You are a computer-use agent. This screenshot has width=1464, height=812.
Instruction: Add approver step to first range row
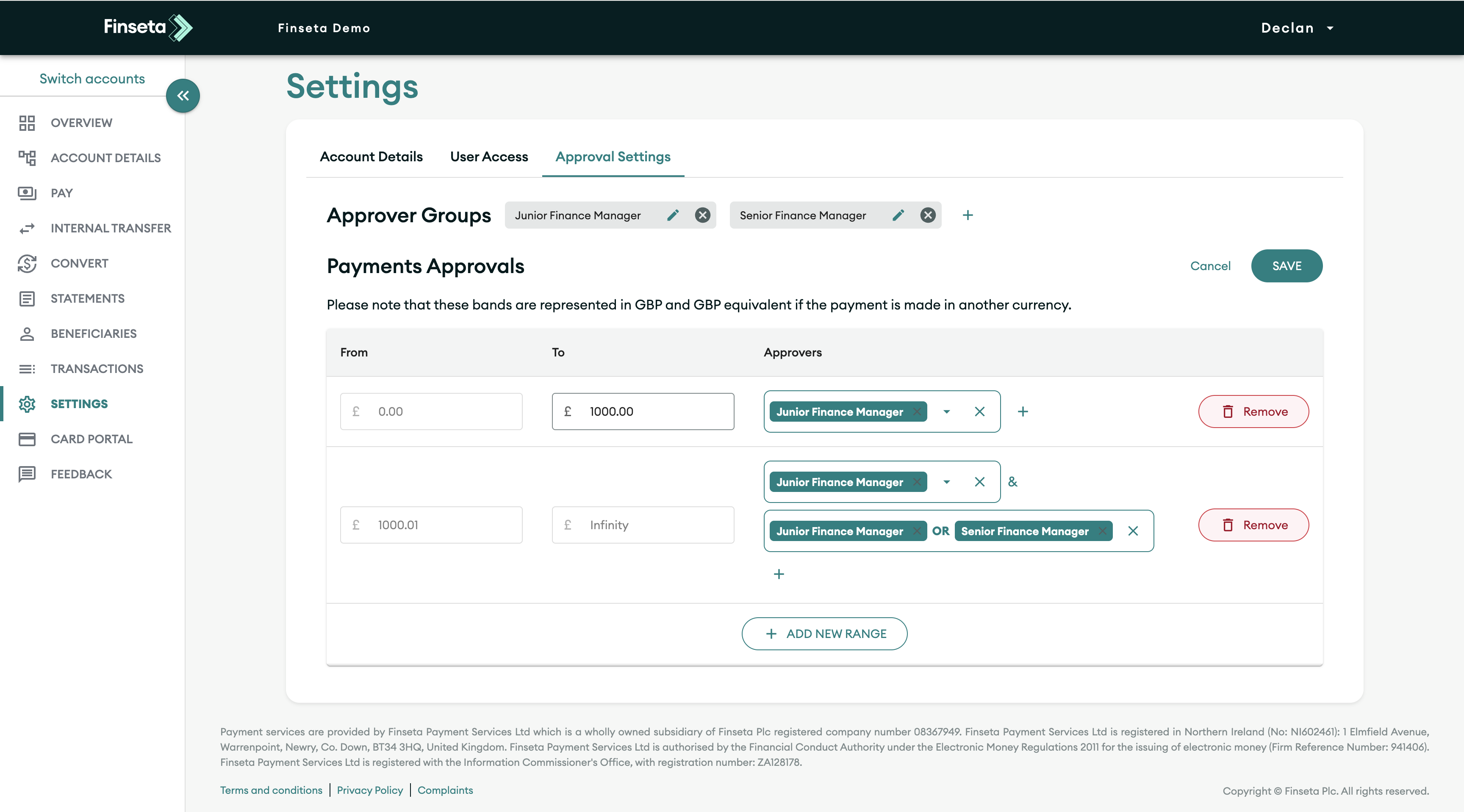click(1023, 412)
